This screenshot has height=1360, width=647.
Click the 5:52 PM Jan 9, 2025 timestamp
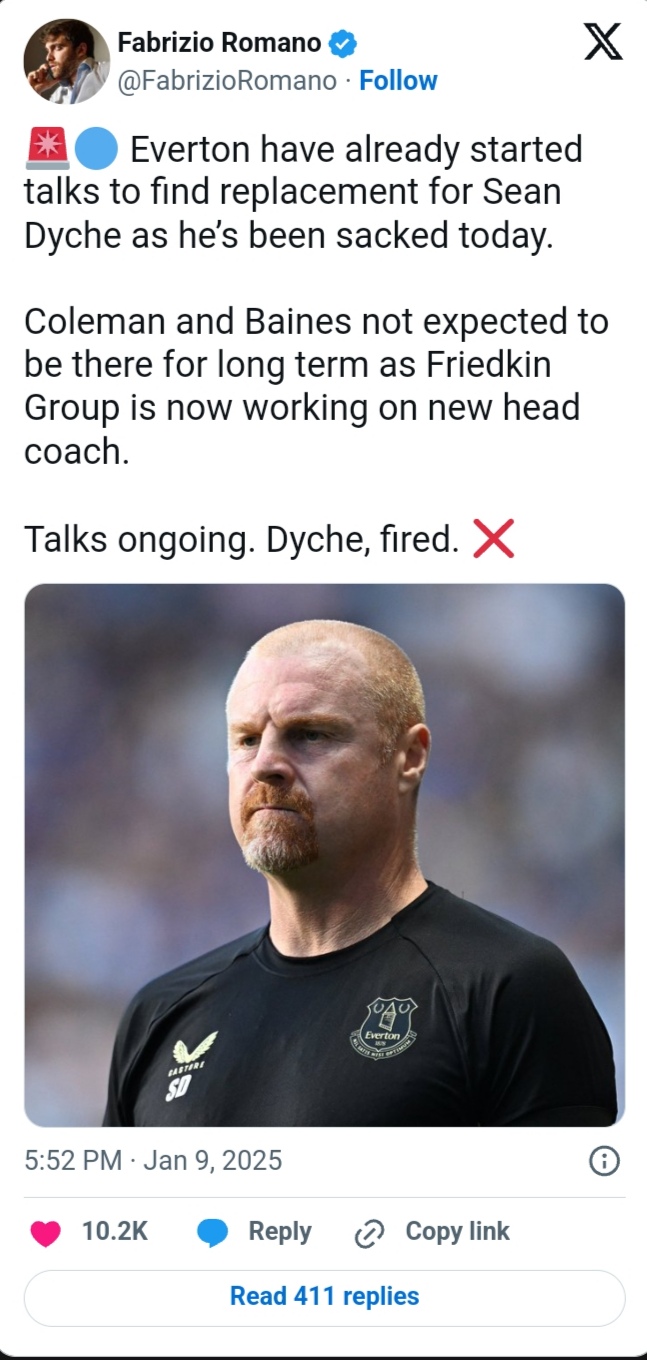[153, 1160]
